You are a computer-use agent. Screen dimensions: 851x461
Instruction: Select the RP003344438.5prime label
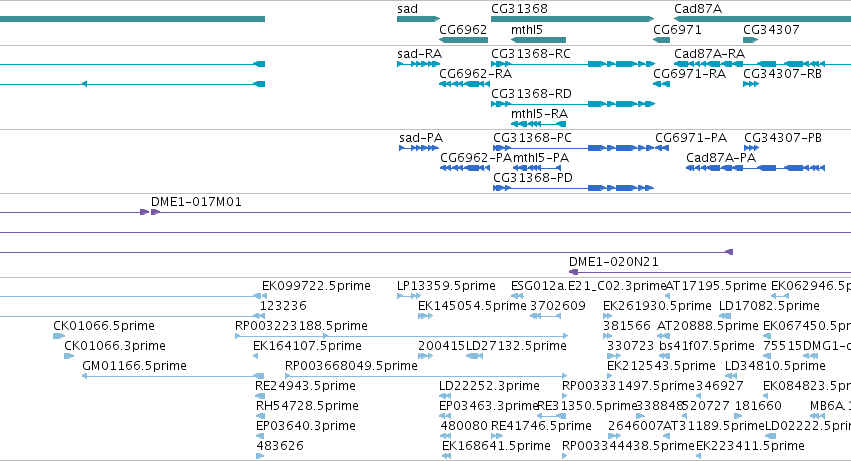coord(628,446)
